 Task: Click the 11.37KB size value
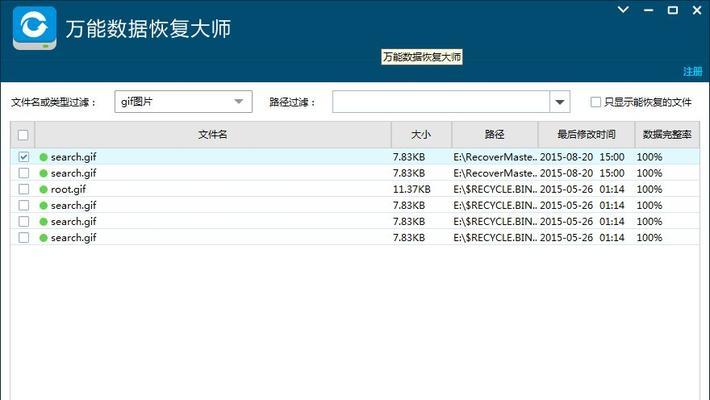pos(412,189)
